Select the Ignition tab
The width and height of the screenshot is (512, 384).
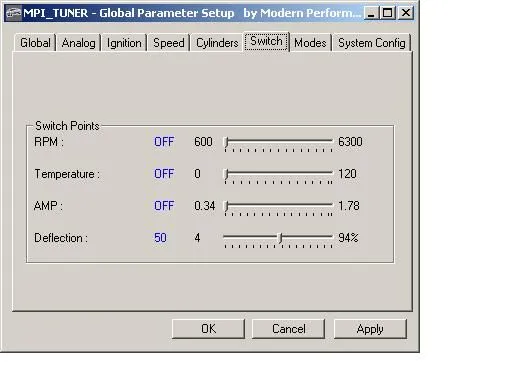pos(124,43)
